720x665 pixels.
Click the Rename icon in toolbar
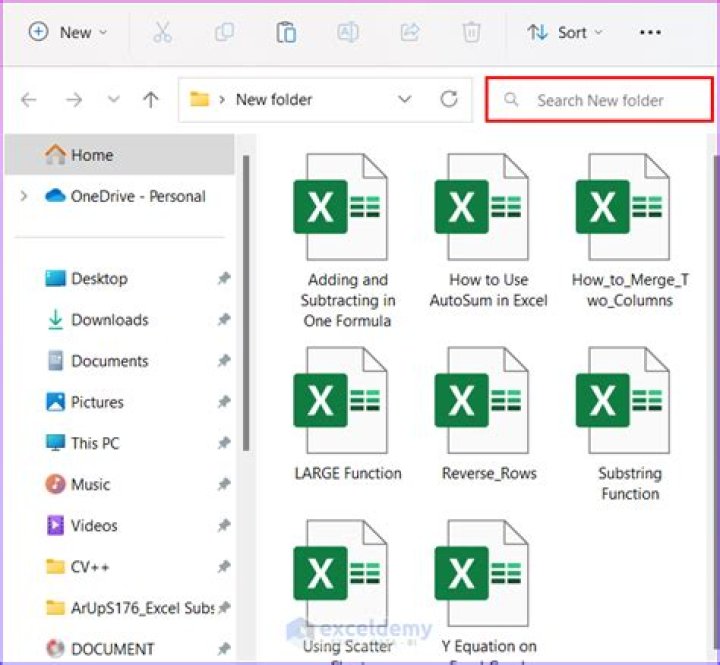(x=348, y=33)
